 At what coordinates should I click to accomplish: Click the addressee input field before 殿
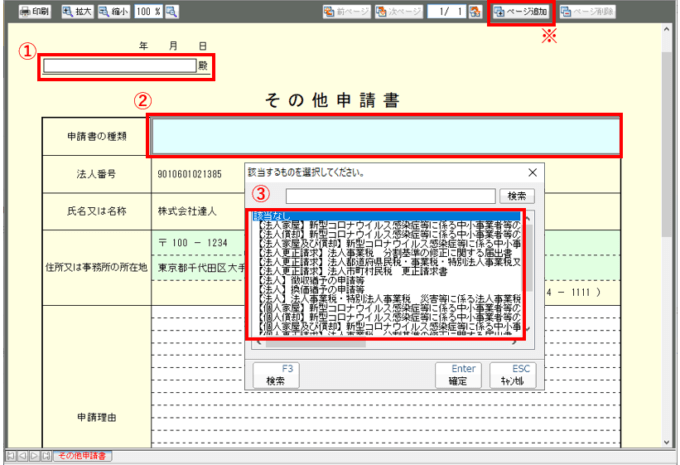[120, 66]
